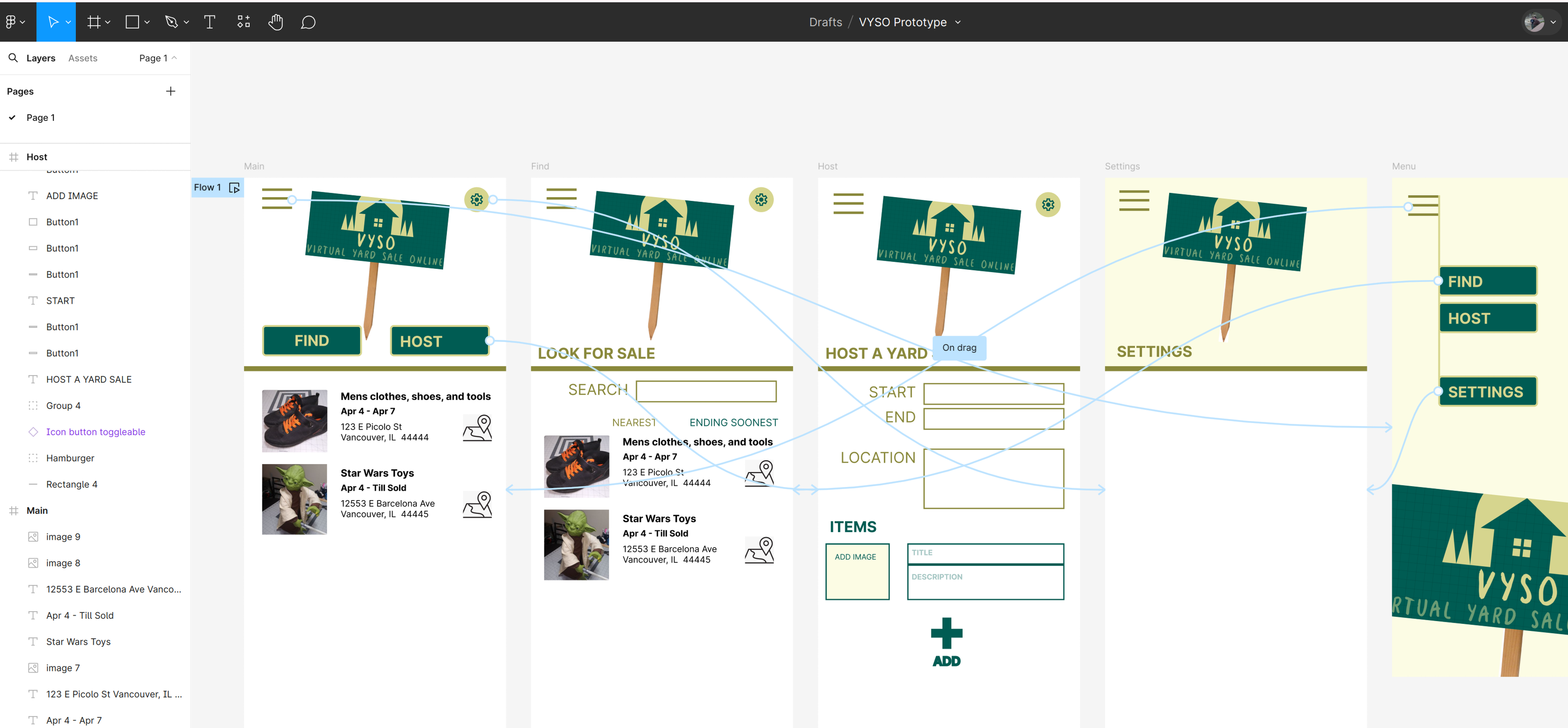Image resolution: width=1568 pixels, height=728 pixels.
Task: Add a new page with plus icon
Action: click(171, 91)
